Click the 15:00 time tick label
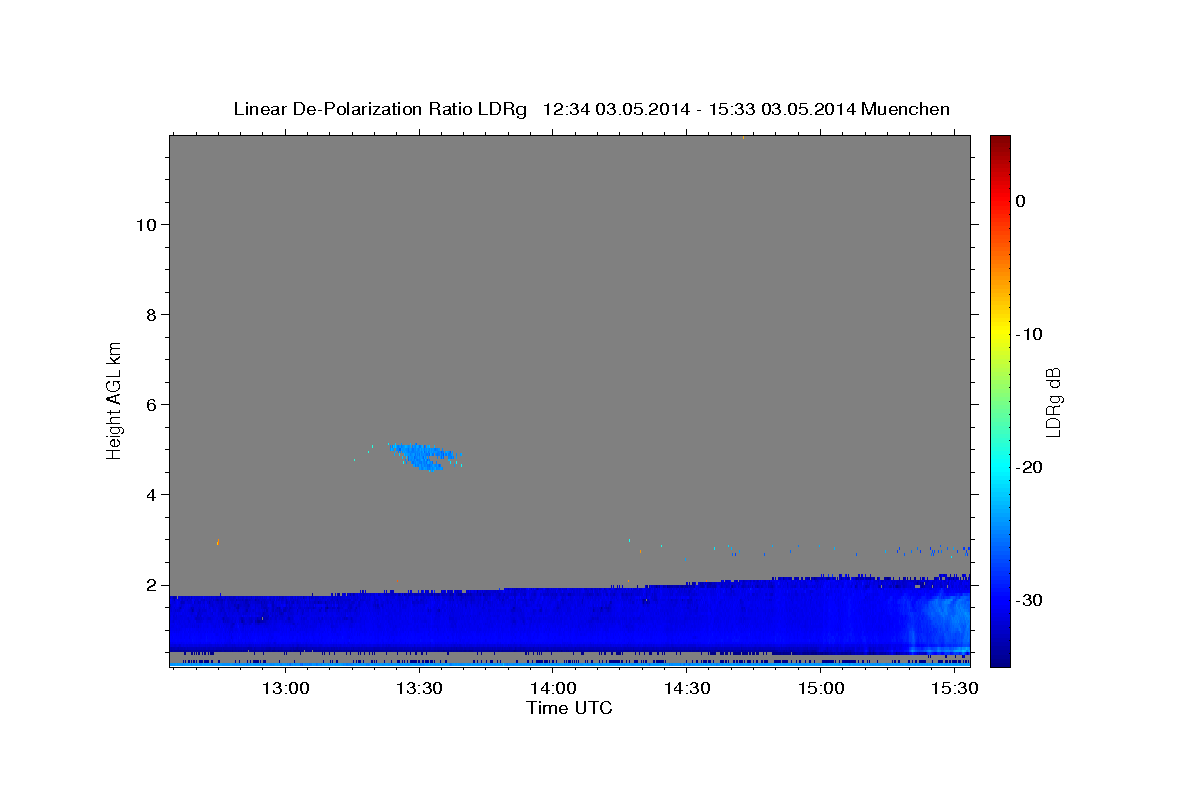Screen dimensions: 1200x800 [821, 689]
